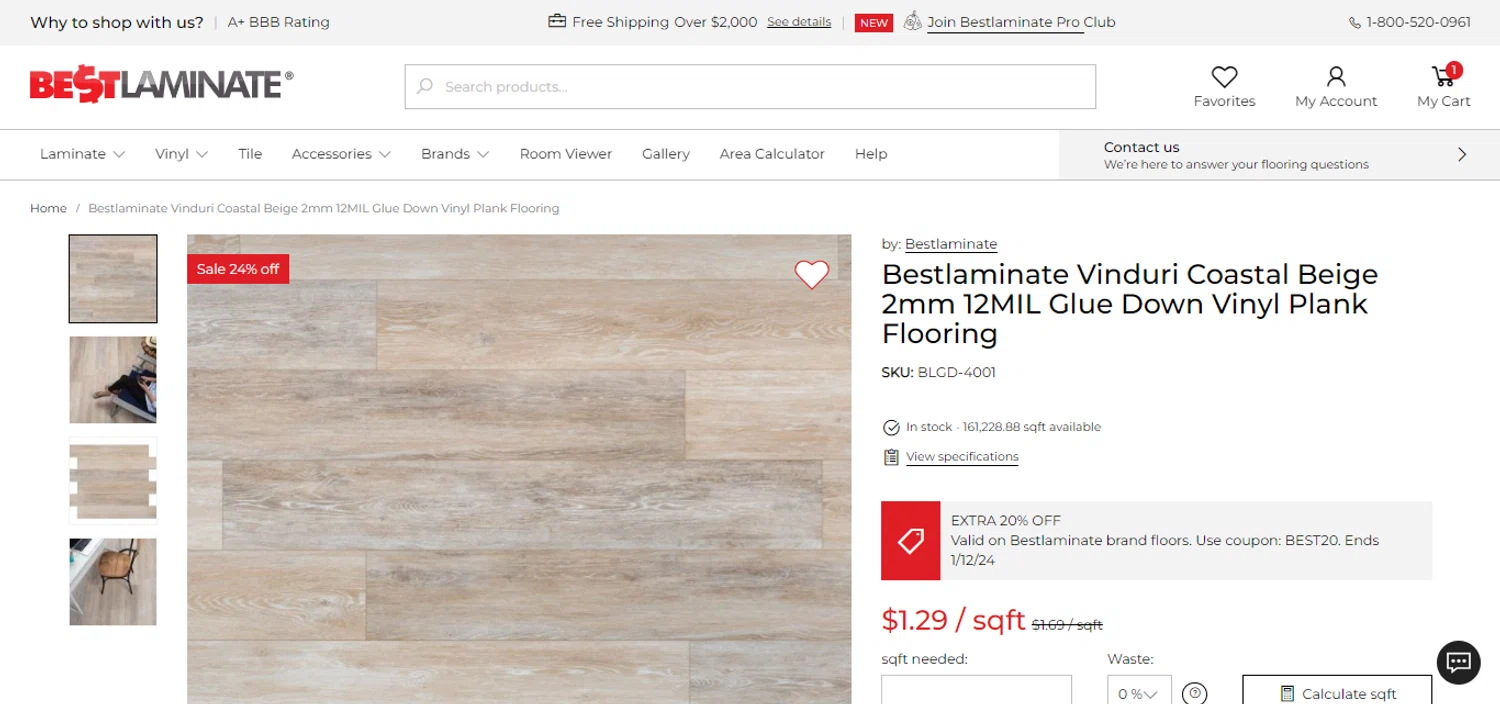Click the SKU BLGD-4001 text
The image size is (1500, 704).
click(x=938, y=373)
